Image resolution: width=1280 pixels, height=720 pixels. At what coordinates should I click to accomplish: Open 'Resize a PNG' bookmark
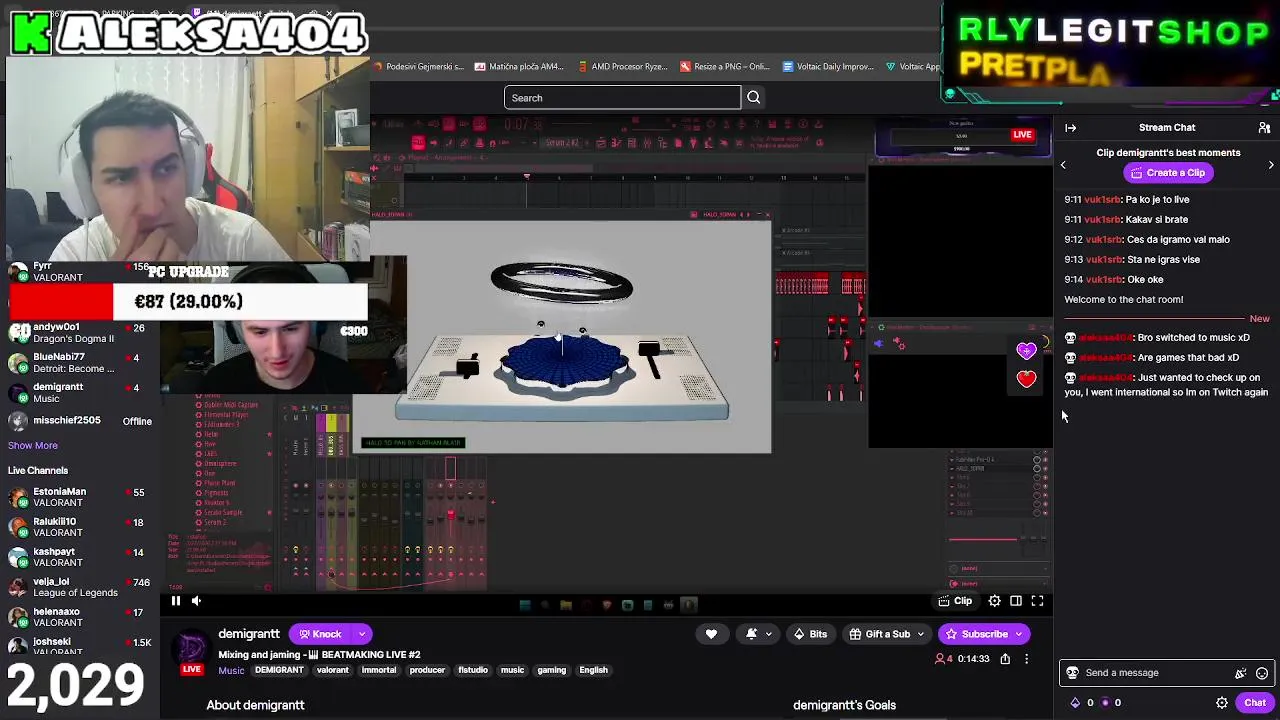coord(725,67)
